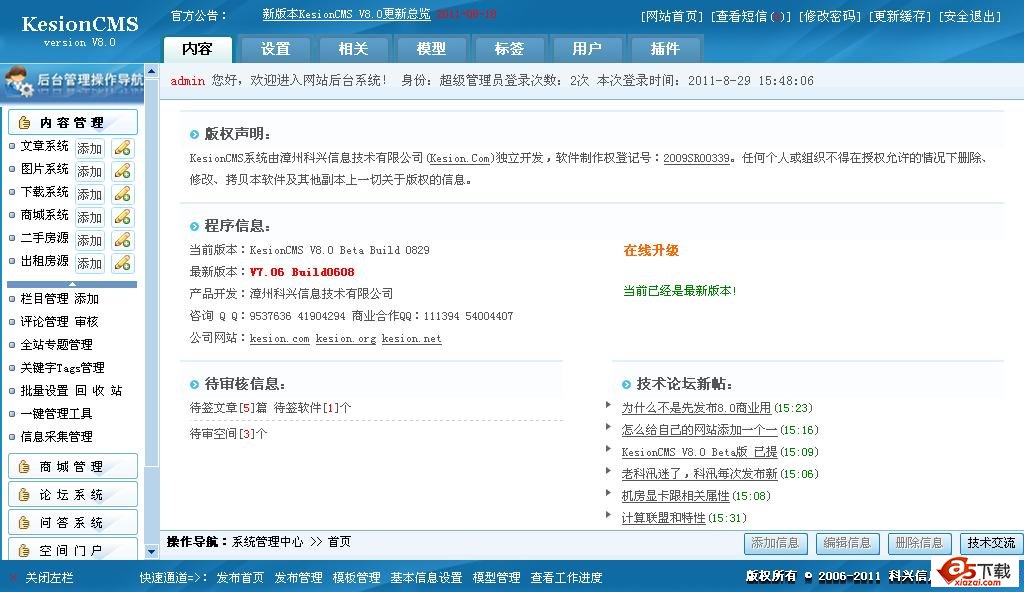
Task: Click 基本信息设置 quick link
Action: (426, 578)
